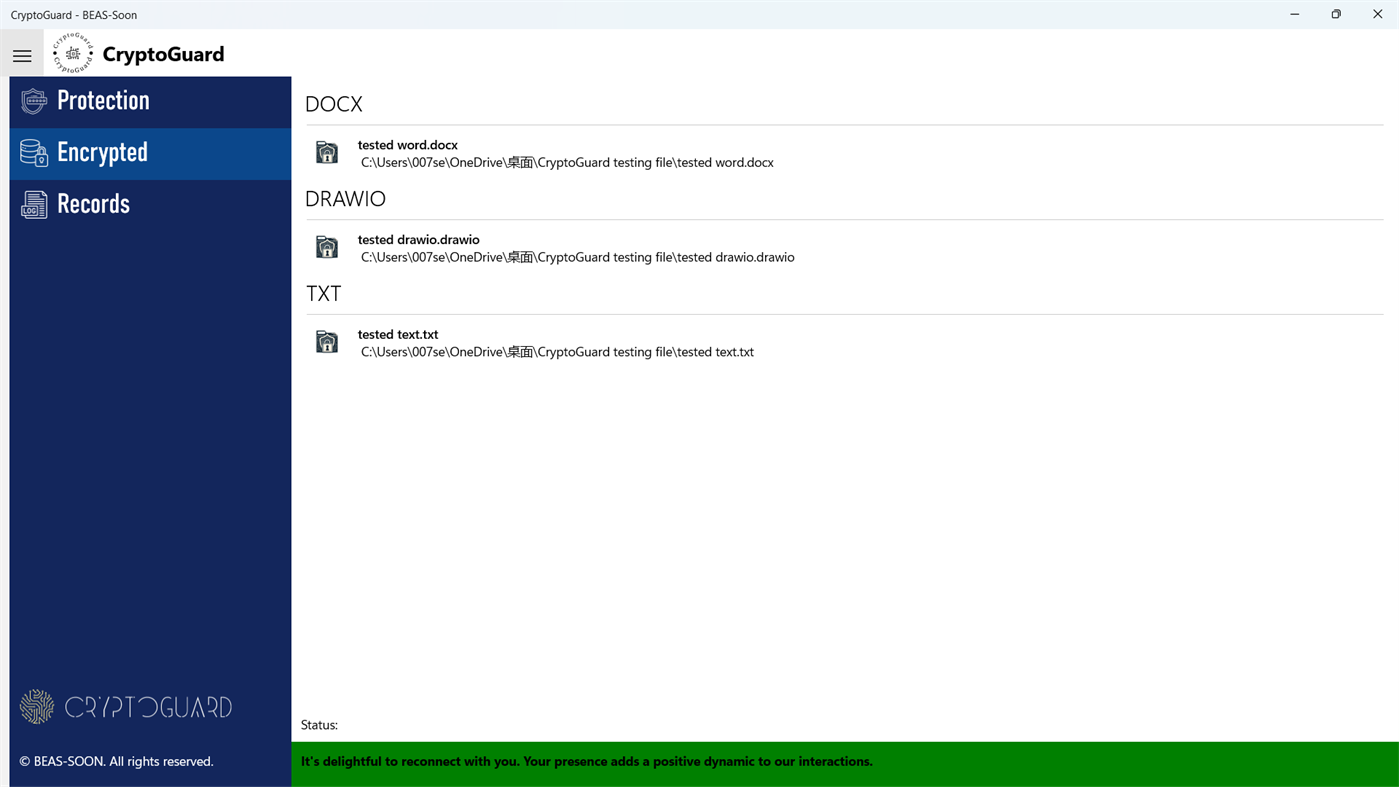Click the CryptoGuard fingerprint logo at sidebar bottom

36,706
